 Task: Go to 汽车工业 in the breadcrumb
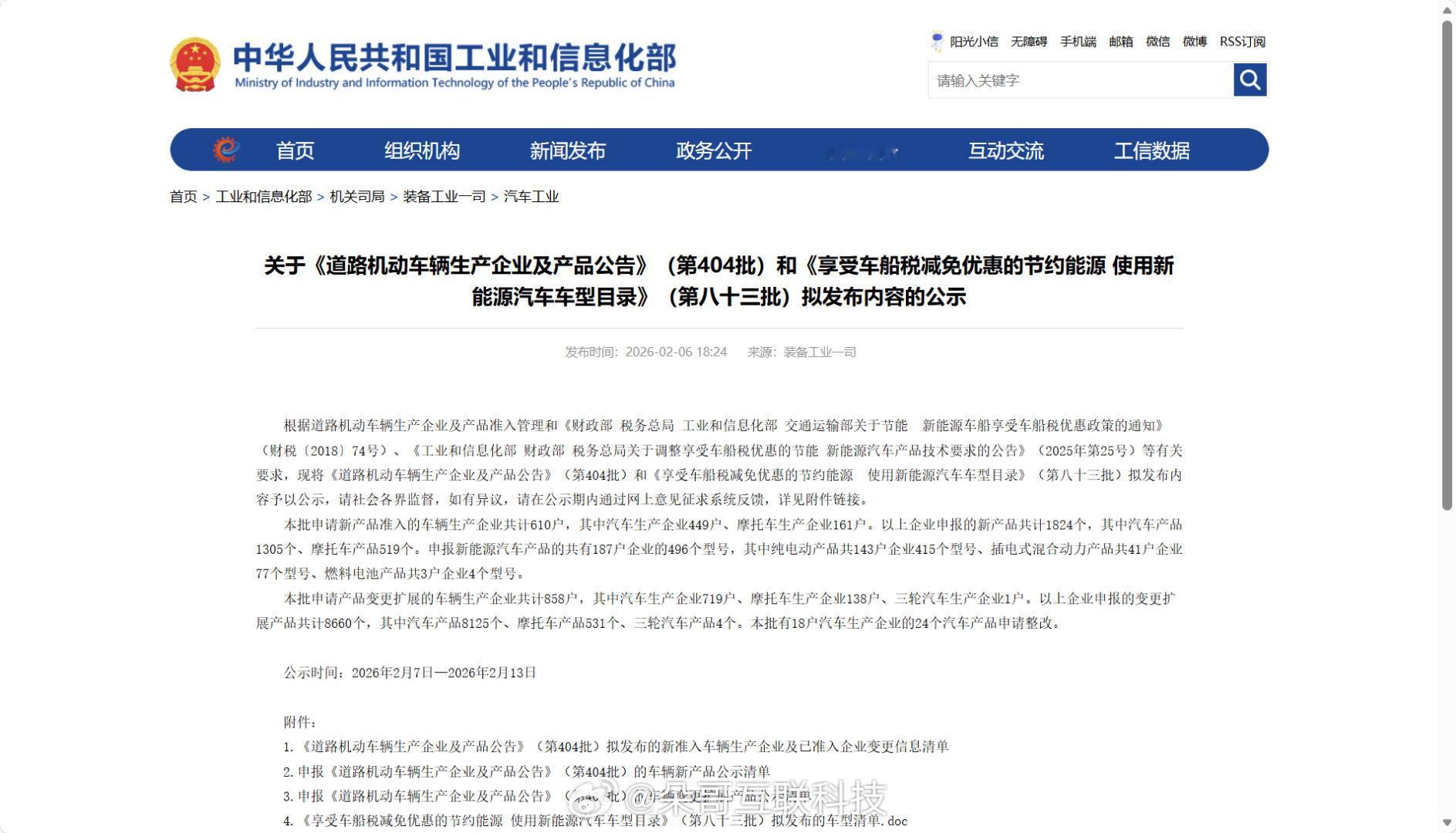[x=531, y=197]
